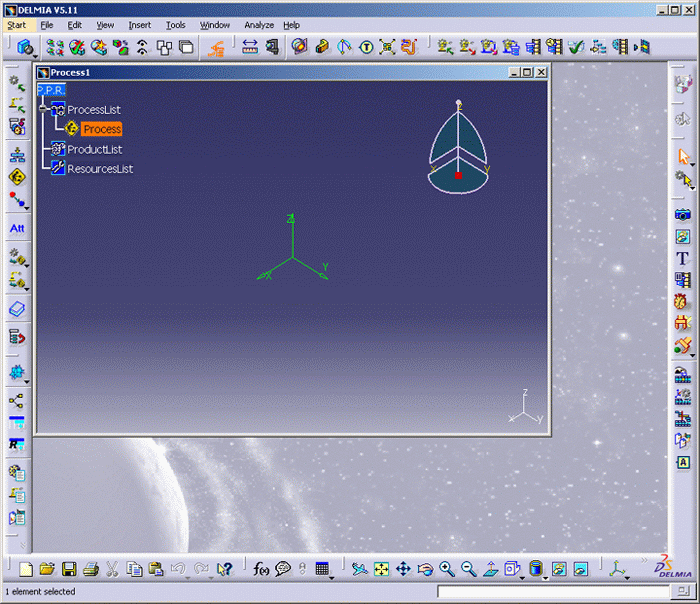The image size is (700, 604).
Task: Click the highlighted Process node in tree
Action: click(101, 129)
